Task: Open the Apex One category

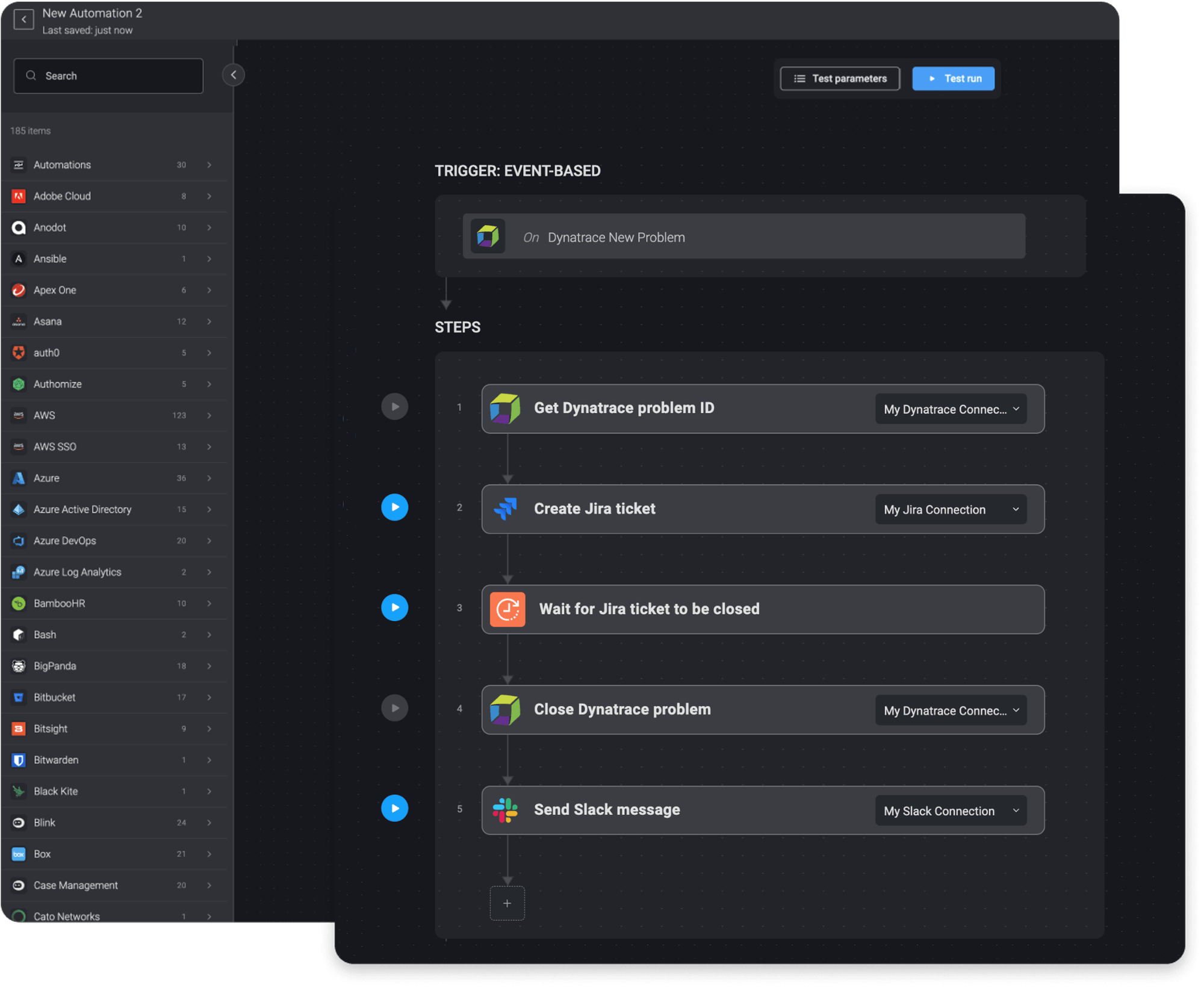Action: pyautogui.click(x=114, y=290)
